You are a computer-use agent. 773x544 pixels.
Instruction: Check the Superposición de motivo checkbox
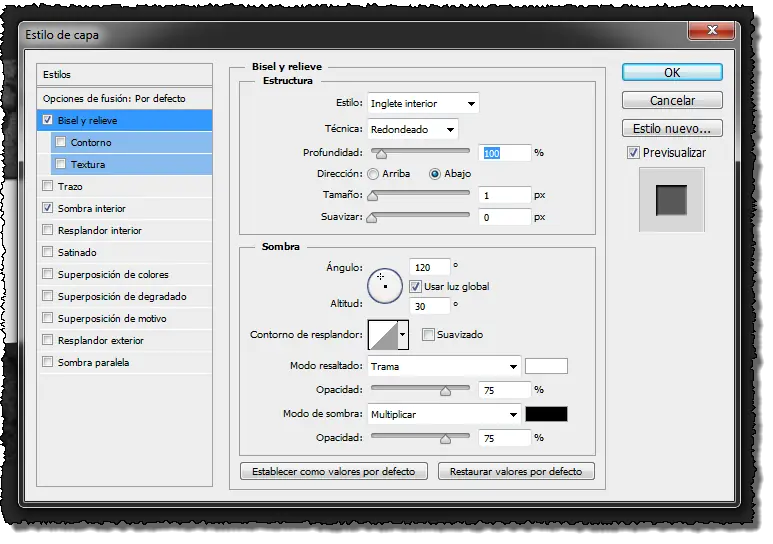(x=47, y=318)
